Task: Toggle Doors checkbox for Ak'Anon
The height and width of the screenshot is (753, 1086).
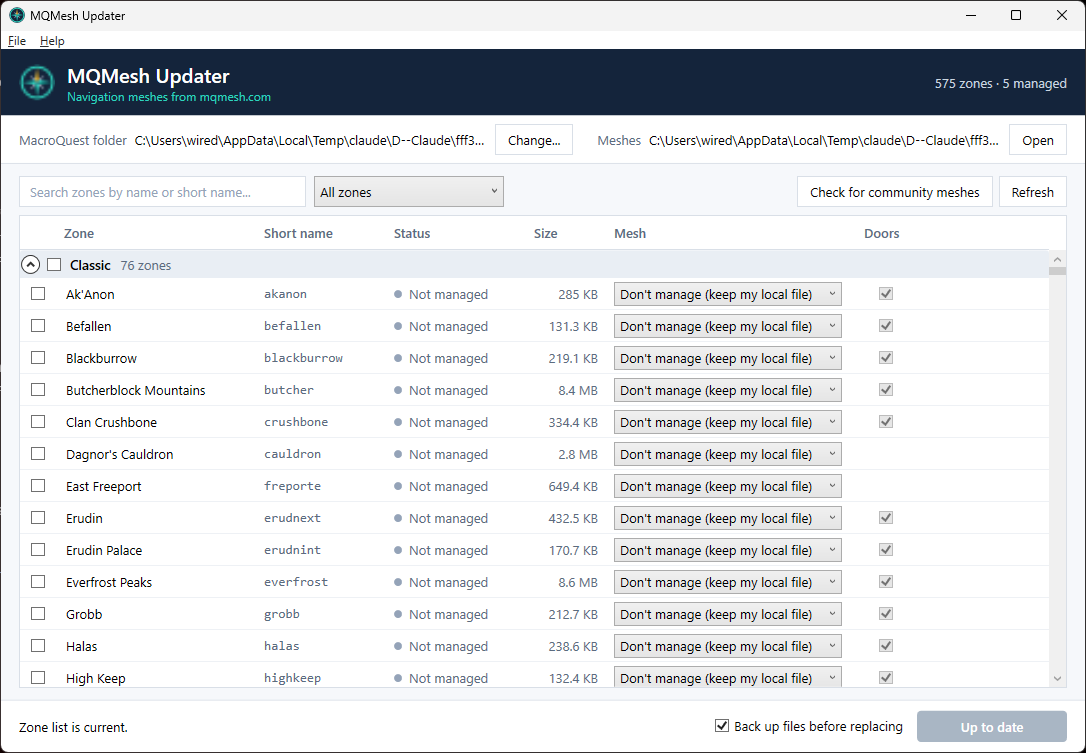Action: click(886, 294)
